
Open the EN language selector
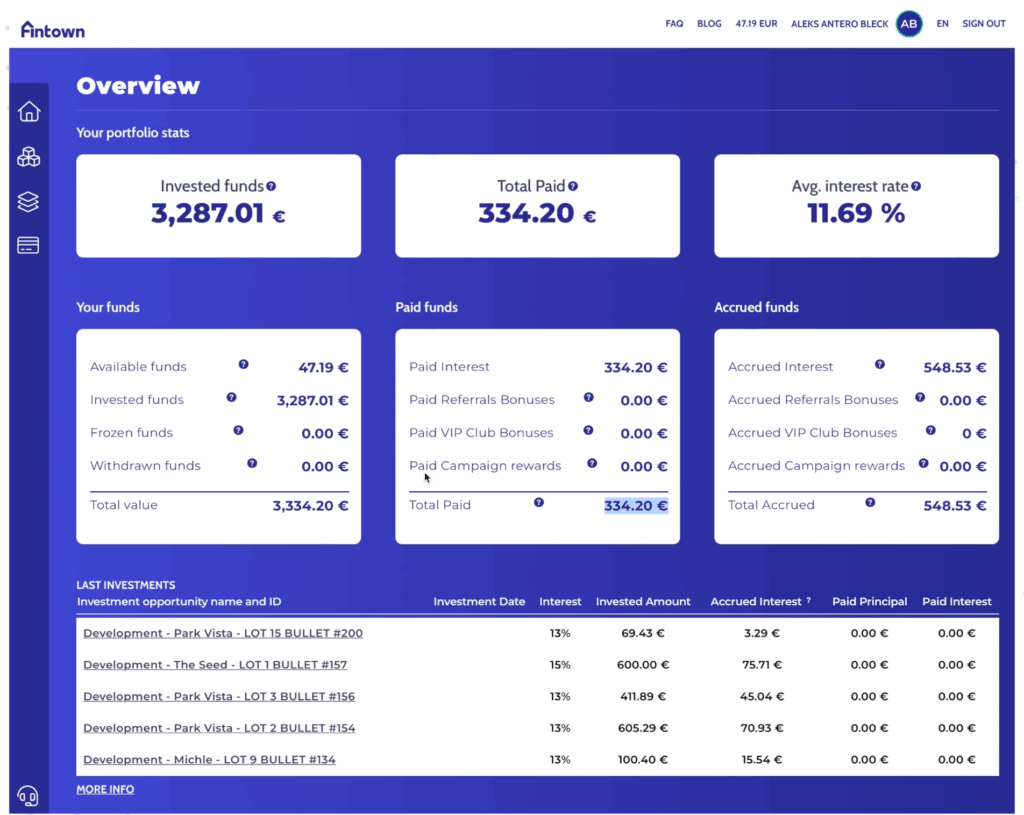pyautogui.click(x=942, y=24)
